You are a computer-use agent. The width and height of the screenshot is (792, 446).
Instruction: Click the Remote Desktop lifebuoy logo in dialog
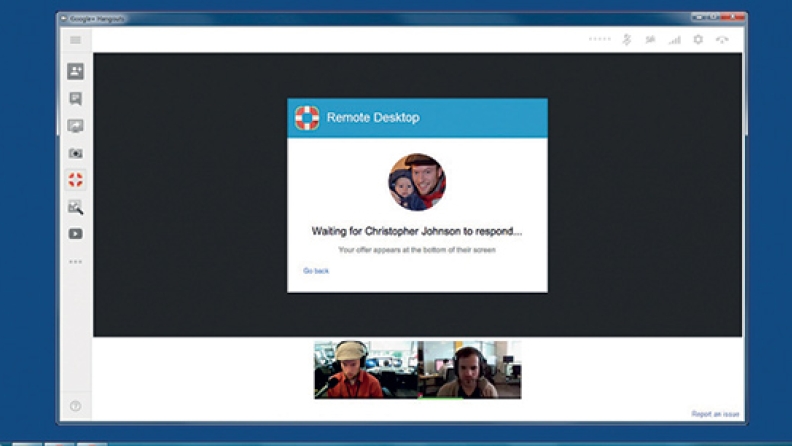tap(307, 118)
